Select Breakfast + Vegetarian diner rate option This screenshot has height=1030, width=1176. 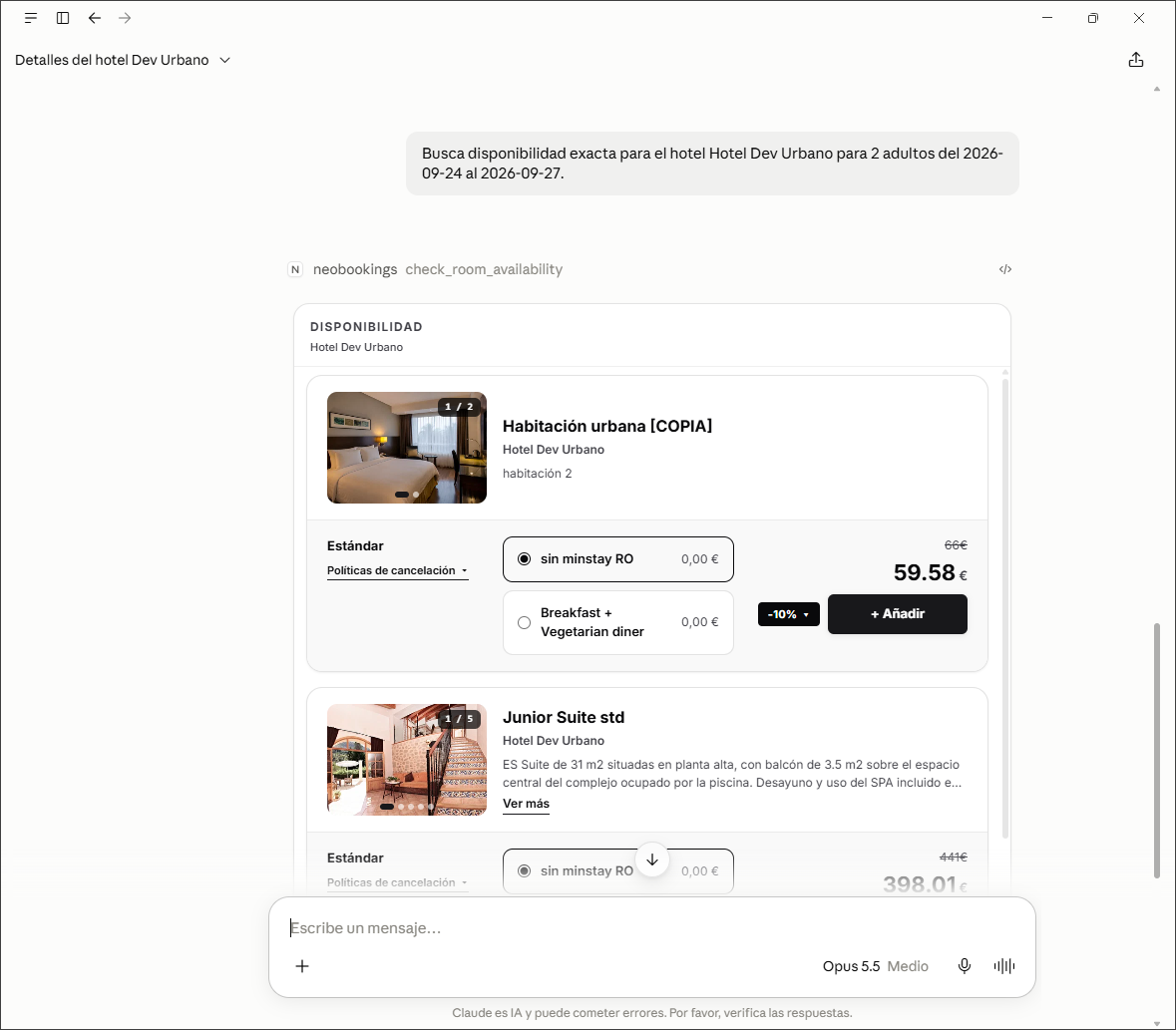tap(618, 622)
